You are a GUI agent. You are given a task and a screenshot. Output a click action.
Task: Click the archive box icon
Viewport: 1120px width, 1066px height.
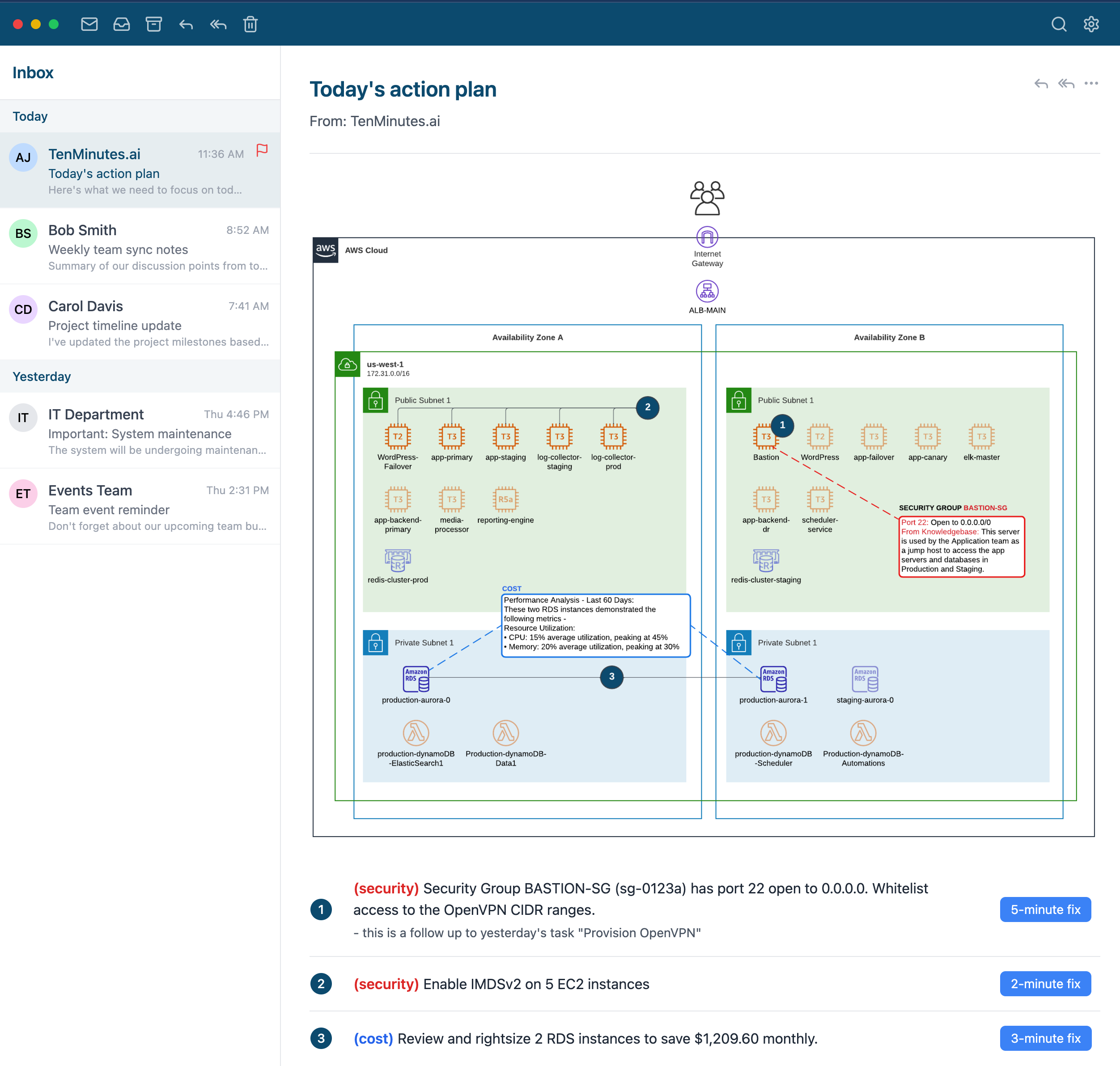tap(154, 25)
